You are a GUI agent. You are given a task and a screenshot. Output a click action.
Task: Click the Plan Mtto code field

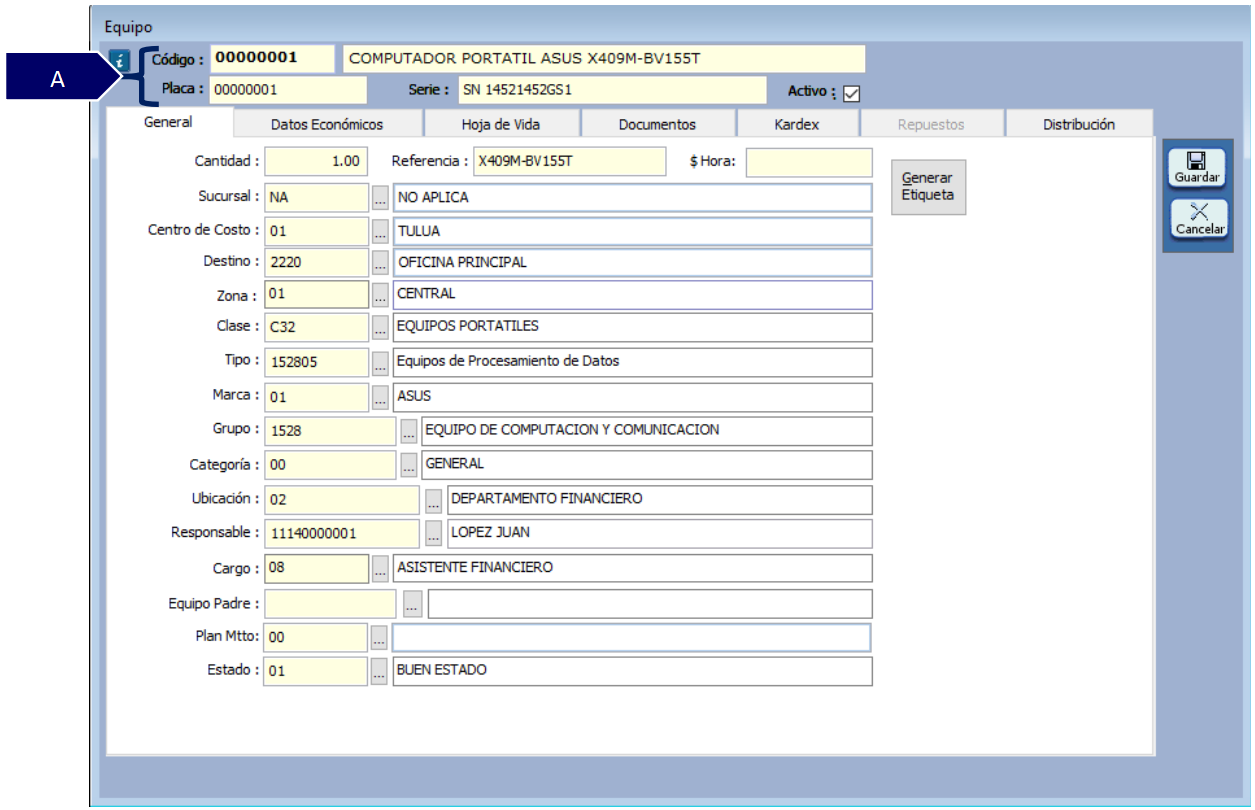(x=316, y=637)
